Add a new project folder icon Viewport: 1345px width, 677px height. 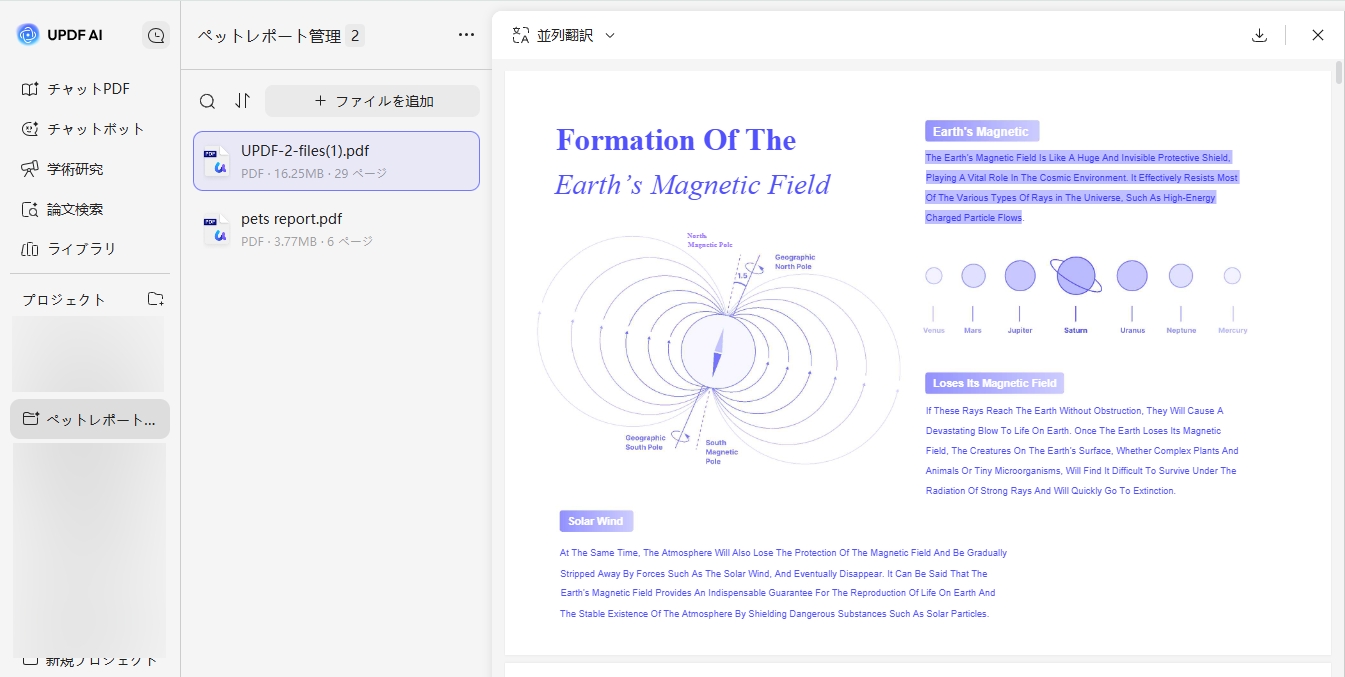(156, 299)
